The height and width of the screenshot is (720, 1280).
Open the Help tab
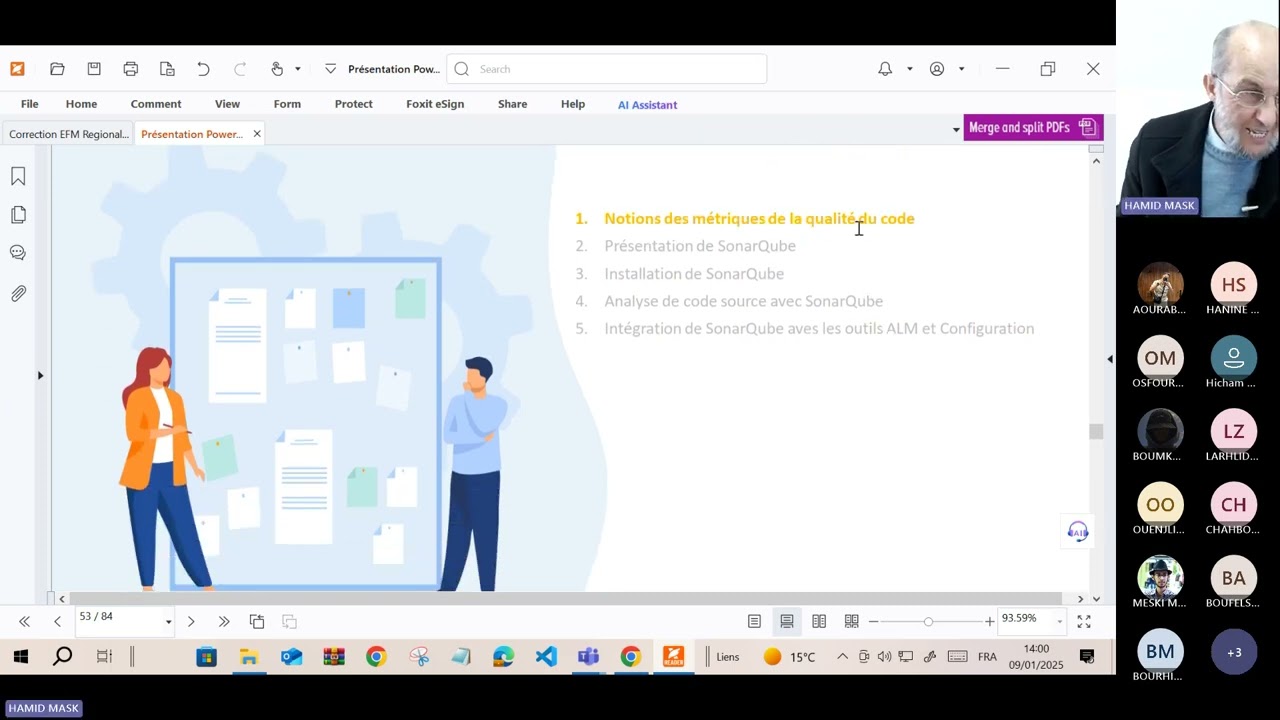click(x=573, y=104)
